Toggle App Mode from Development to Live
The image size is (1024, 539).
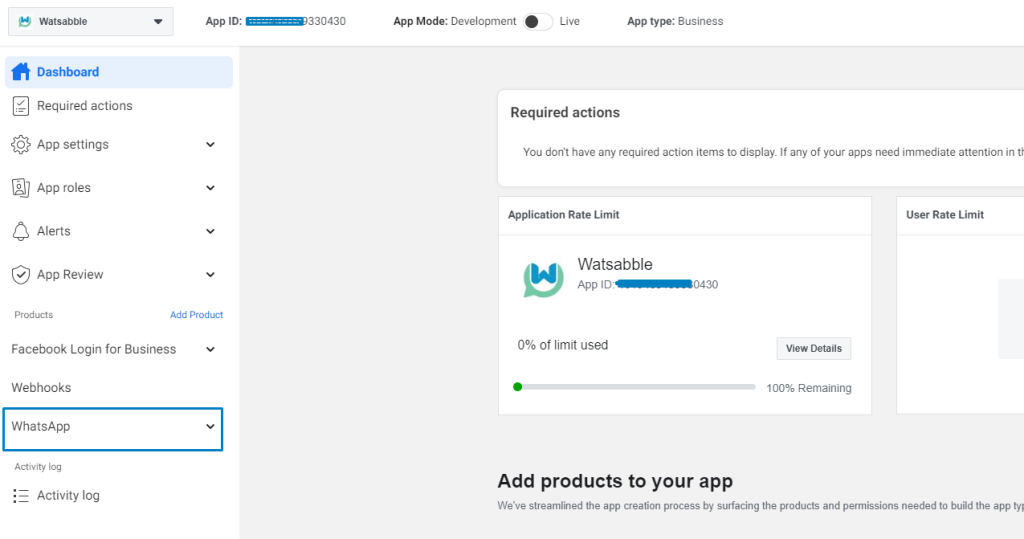537,22
